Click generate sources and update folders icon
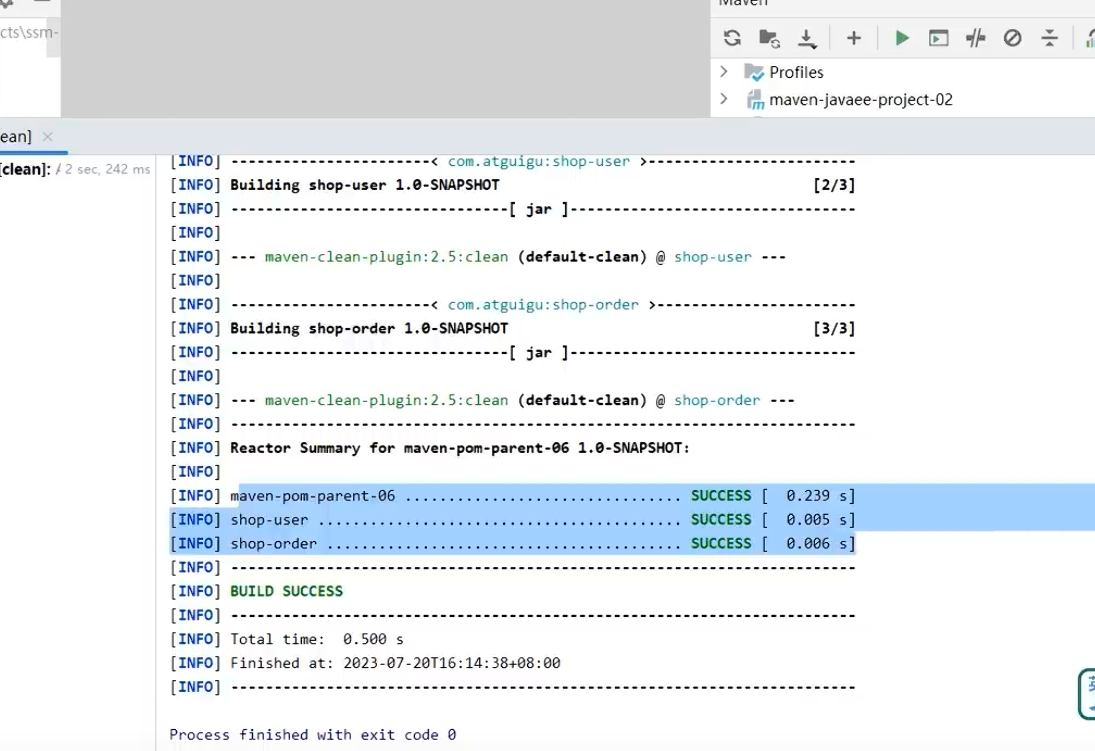This screenshot has height=751, width=1095. tap(770, 38)
